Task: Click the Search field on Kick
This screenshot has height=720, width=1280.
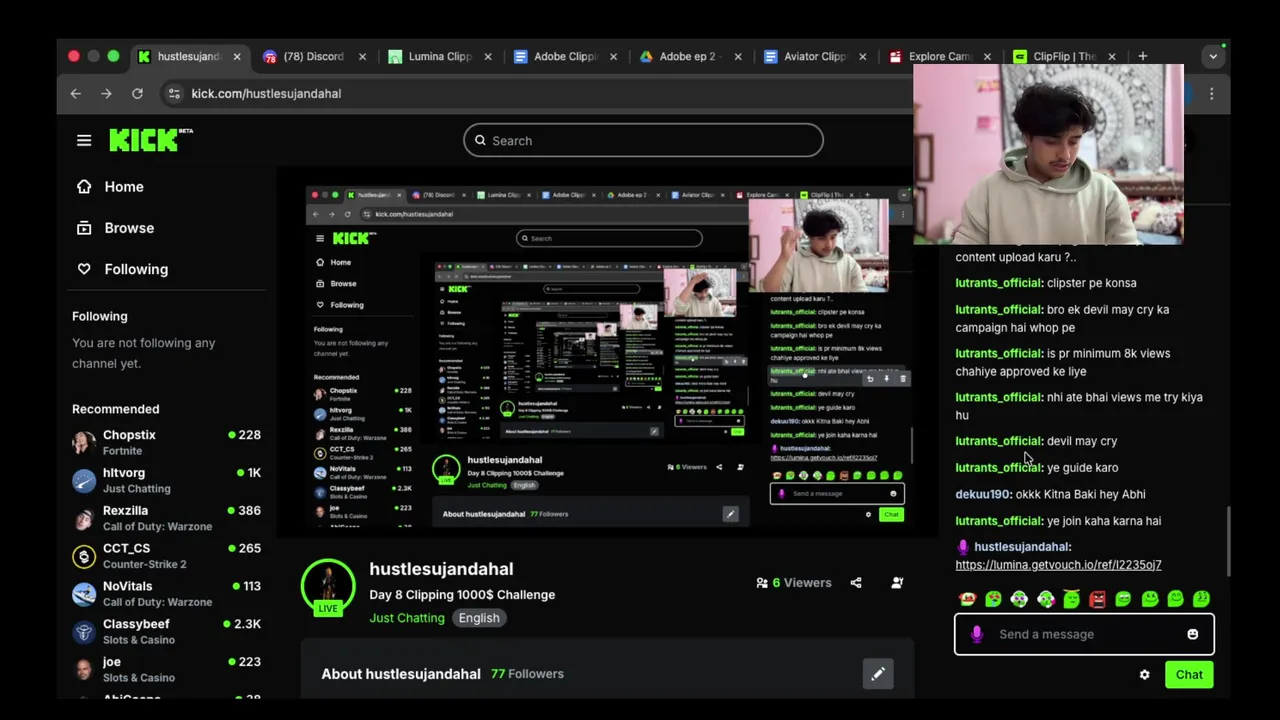Action: pos(643,140)
